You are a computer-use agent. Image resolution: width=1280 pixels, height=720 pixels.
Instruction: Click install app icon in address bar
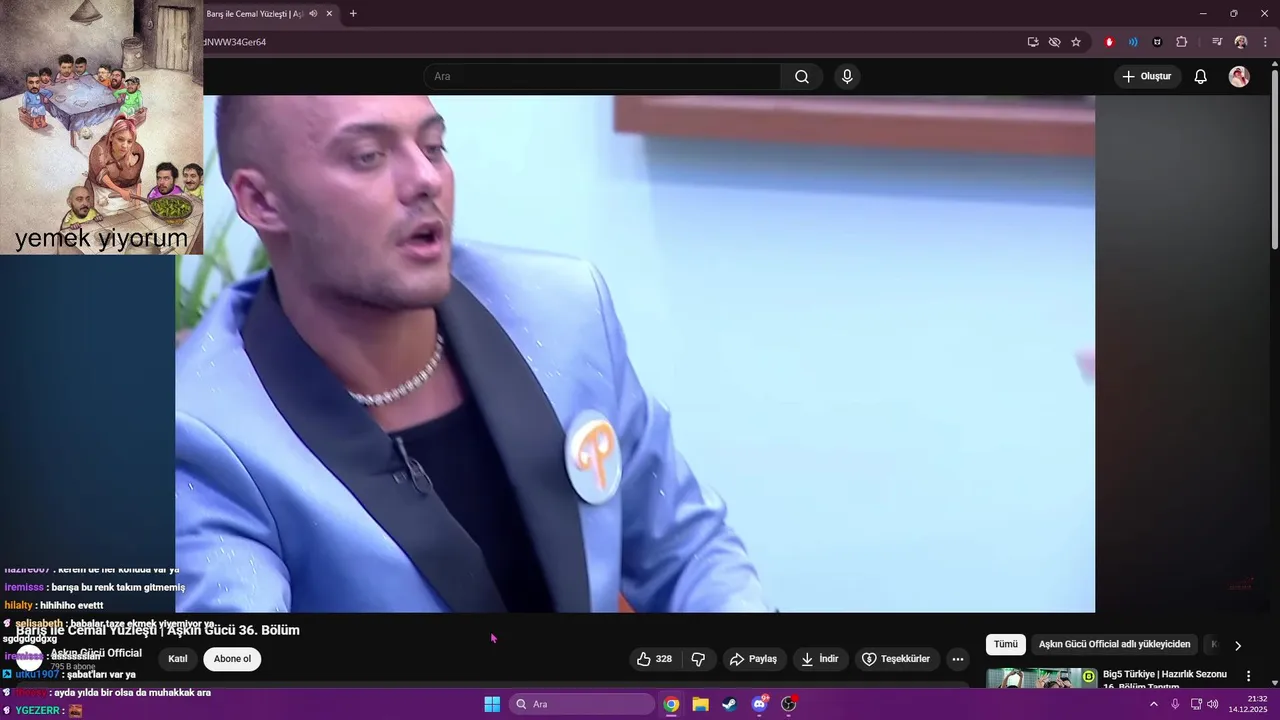1033,42
